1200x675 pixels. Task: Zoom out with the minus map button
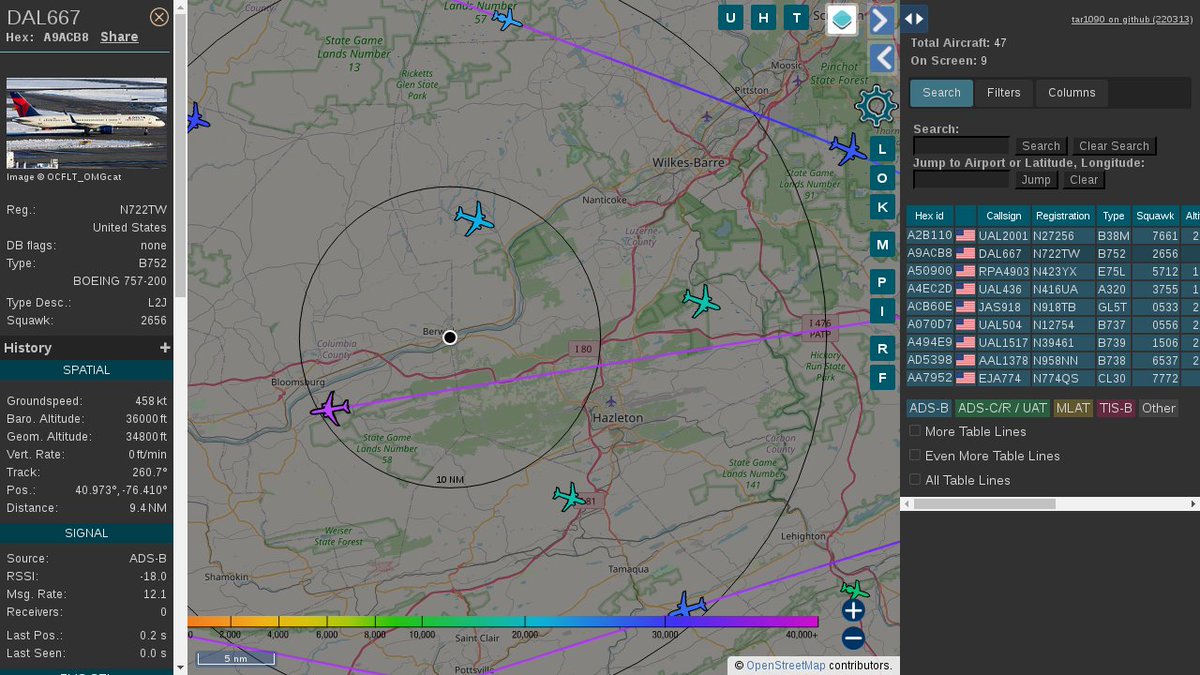click(853, 638)
